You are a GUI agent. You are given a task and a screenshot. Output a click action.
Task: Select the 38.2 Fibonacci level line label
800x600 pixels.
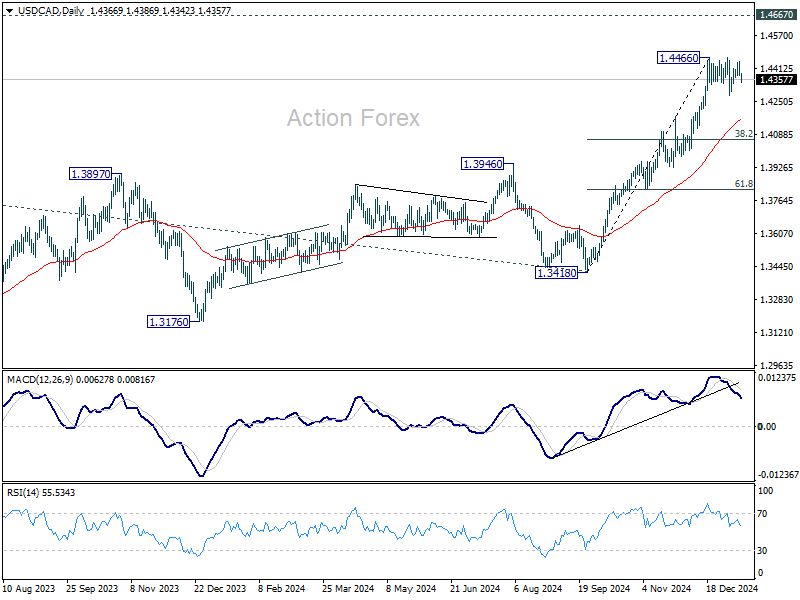[x=743, y=134]
